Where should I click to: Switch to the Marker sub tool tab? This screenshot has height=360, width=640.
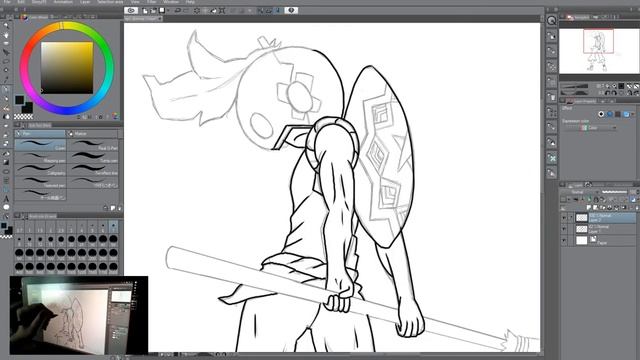93,133
